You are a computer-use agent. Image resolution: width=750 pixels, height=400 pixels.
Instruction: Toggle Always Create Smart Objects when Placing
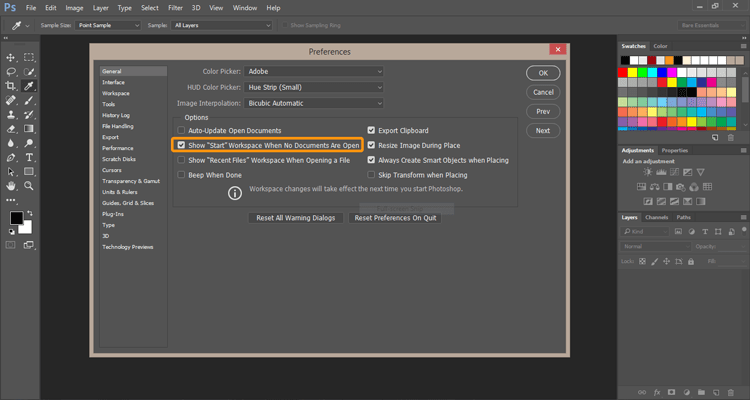pos(371,160)
